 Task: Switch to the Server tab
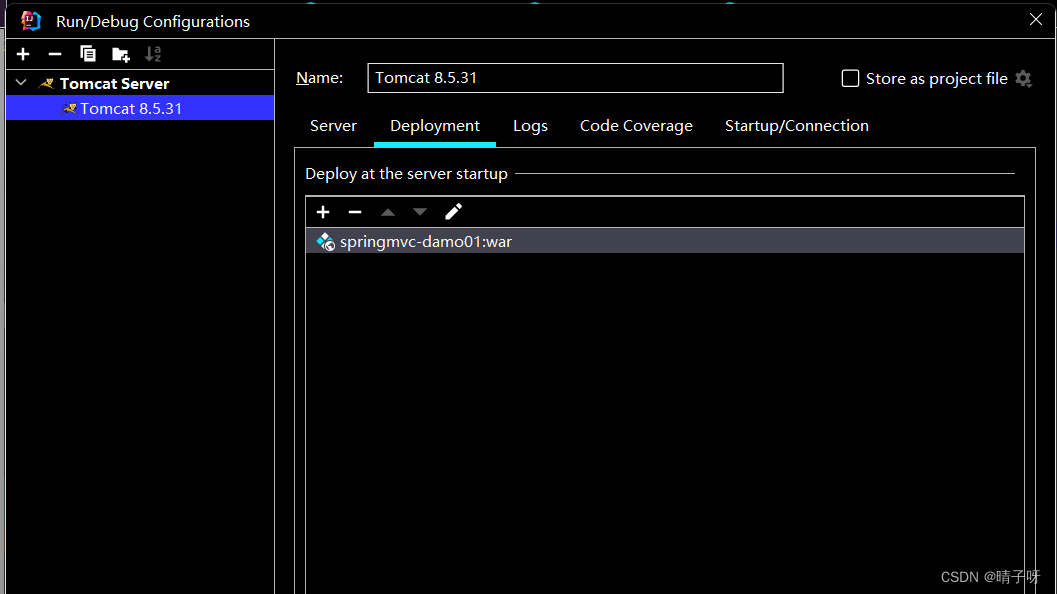click(x=333, y=126)
